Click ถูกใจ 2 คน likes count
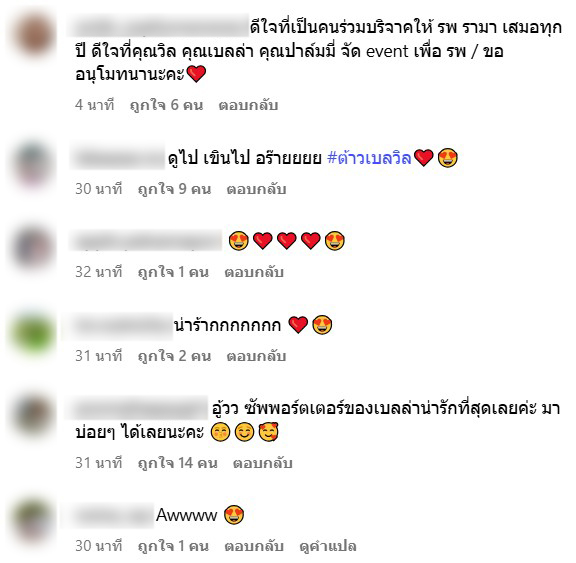Screen dimensions: 576x563 (174, 356)
